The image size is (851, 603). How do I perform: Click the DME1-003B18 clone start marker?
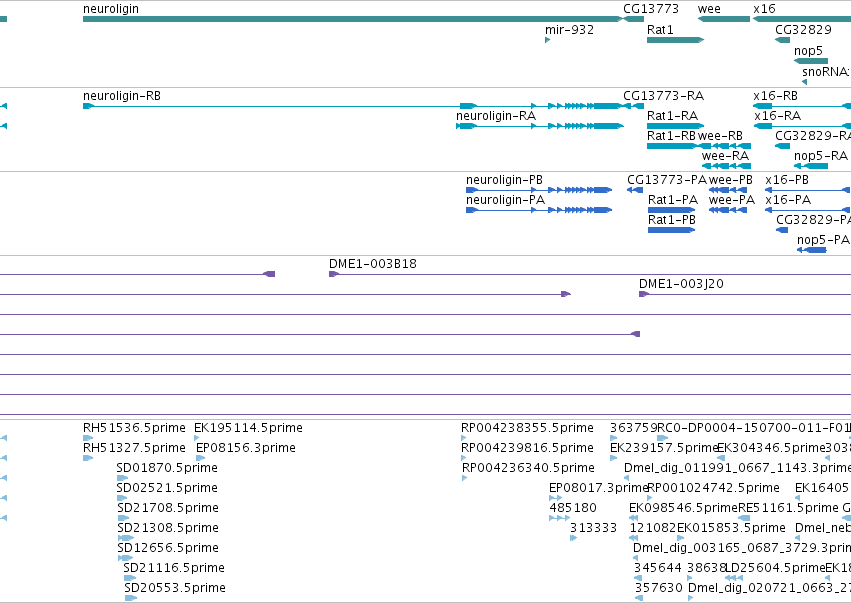pos(334,274)
